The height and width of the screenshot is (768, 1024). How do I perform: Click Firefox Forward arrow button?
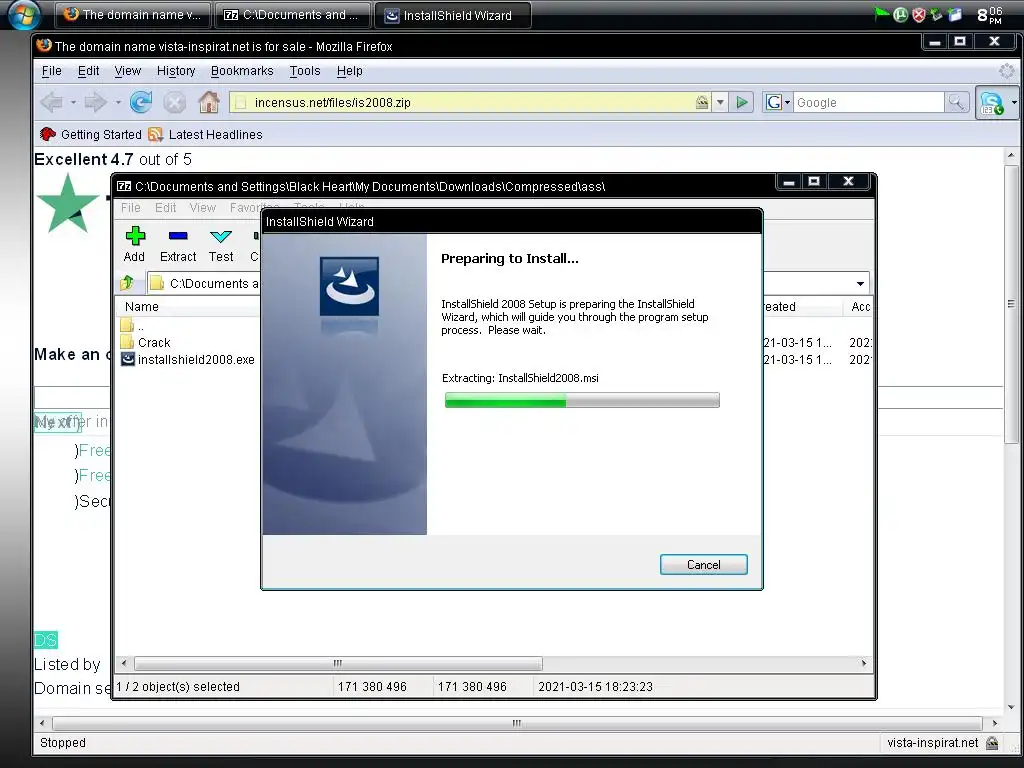[95, 102]
